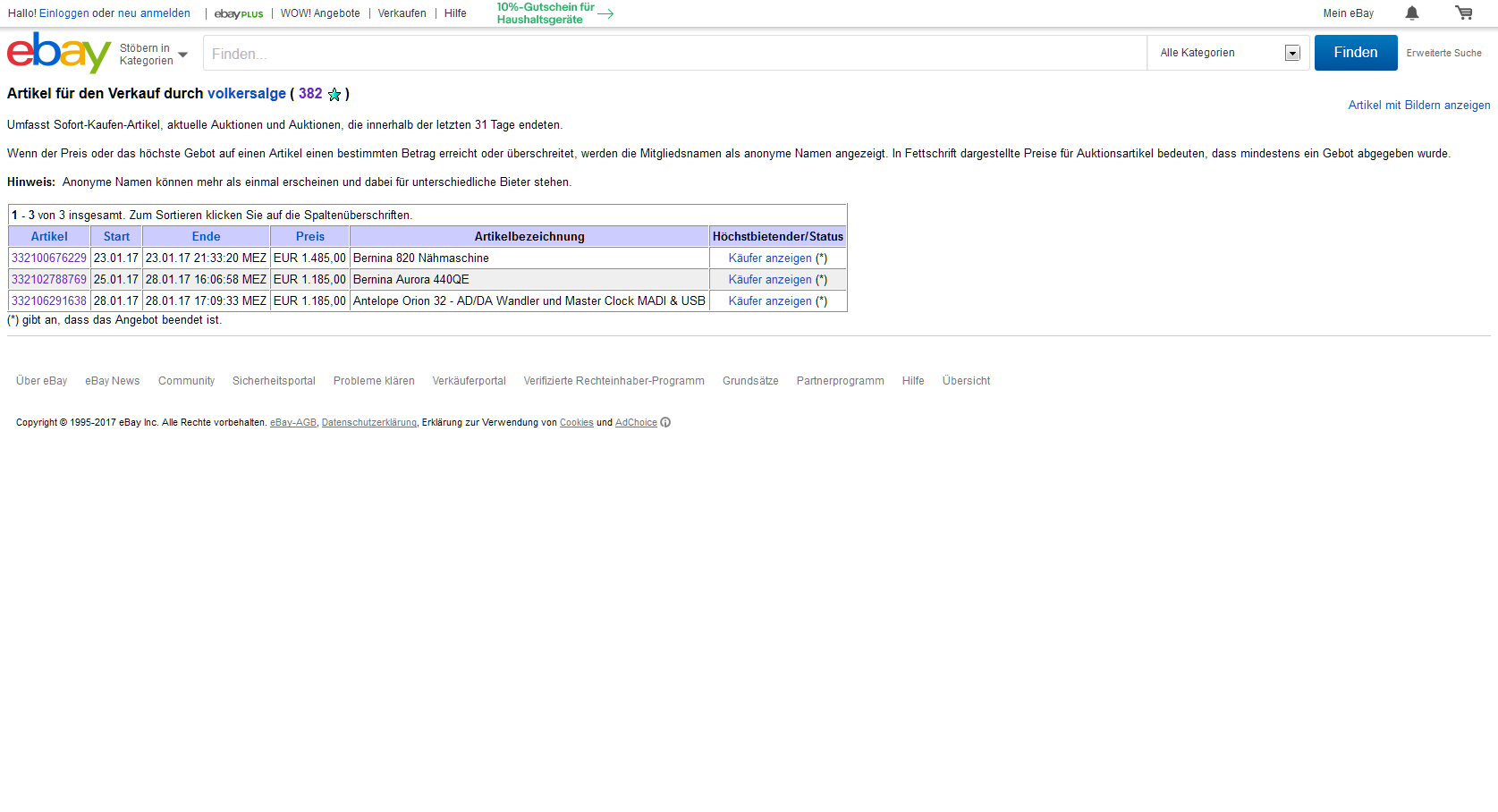Select the end time 28.01.17 17:09:33 MEZ
Image resolution: width=1498 pixels, height=812 pixels.
[x=206, y=301]
